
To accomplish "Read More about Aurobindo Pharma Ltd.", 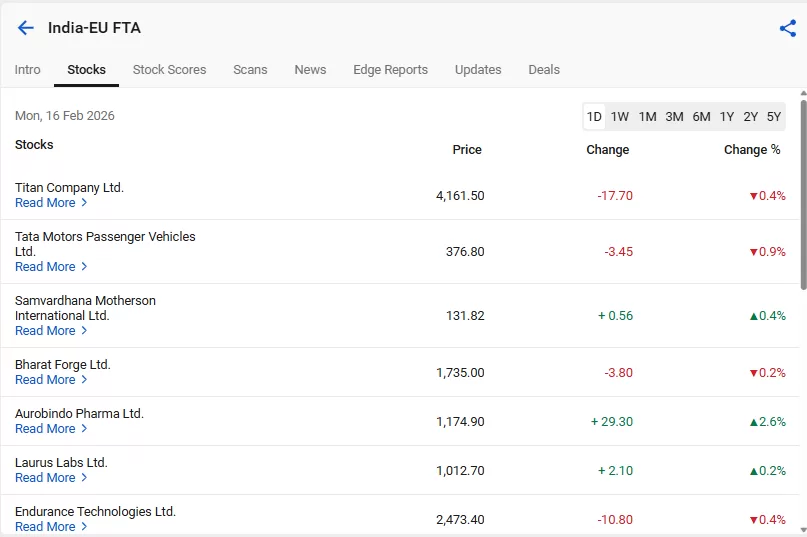I will pyautogui.click(x=51, y=428).
